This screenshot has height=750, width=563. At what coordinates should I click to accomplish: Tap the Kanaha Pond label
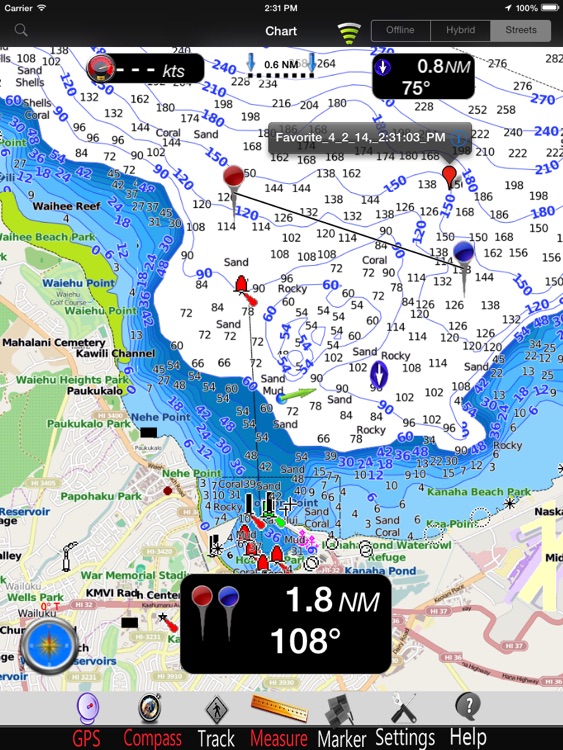click(380, 571)
